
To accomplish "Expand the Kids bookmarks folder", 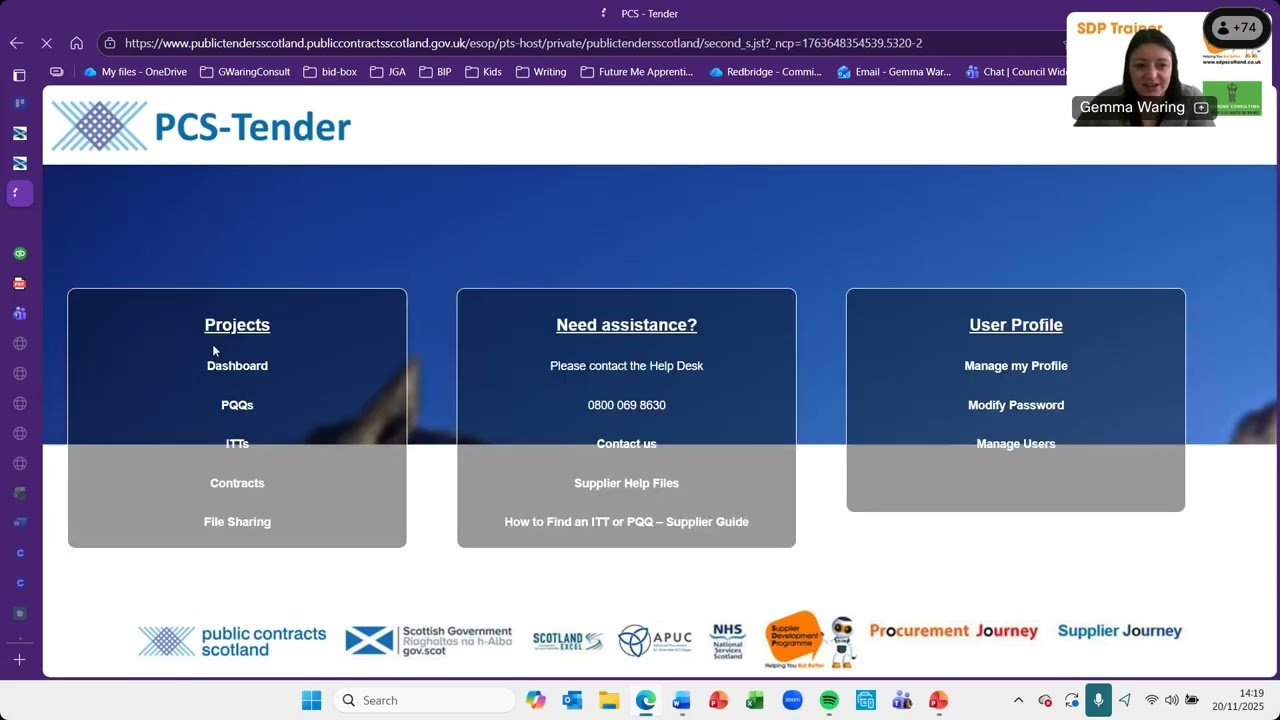I will (x=484, y=72).
